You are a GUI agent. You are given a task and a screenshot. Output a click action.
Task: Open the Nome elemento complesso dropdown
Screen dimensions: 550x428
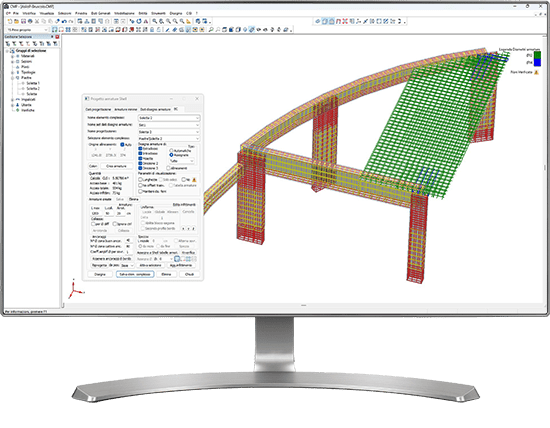click(169, 118)
